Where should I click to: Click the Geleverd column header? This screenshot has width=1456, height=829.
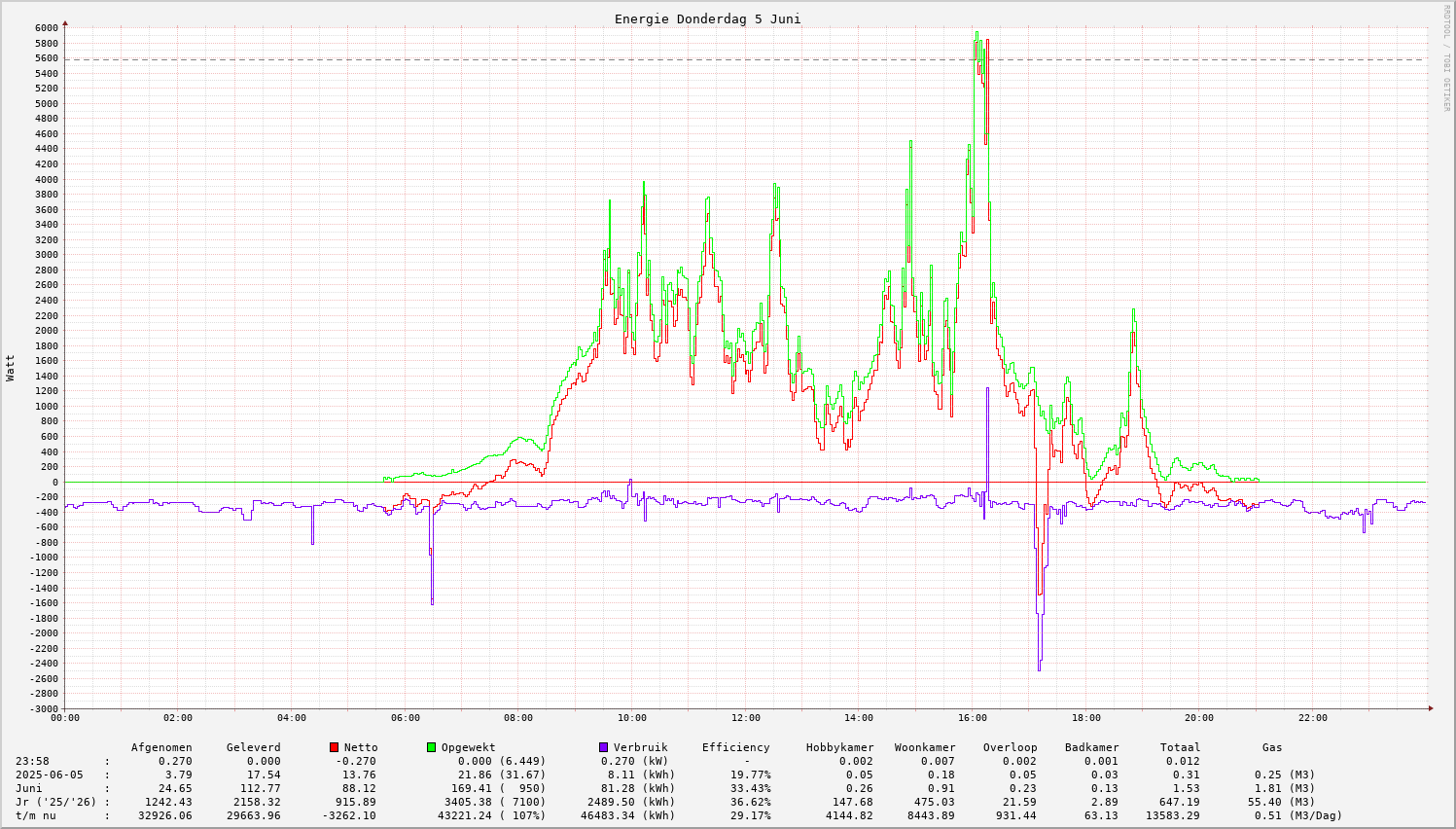[x=253, y=747]
